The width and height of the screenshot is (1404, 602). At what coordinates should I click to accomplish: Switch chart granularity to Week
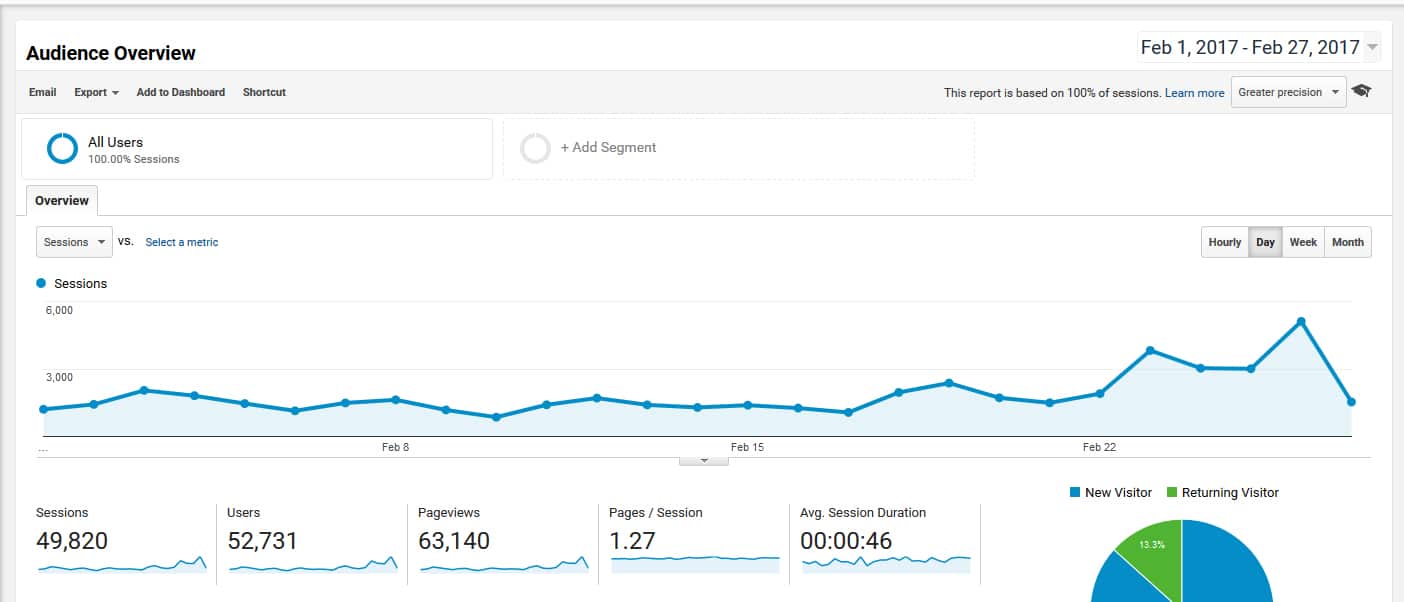[1303, 242]
